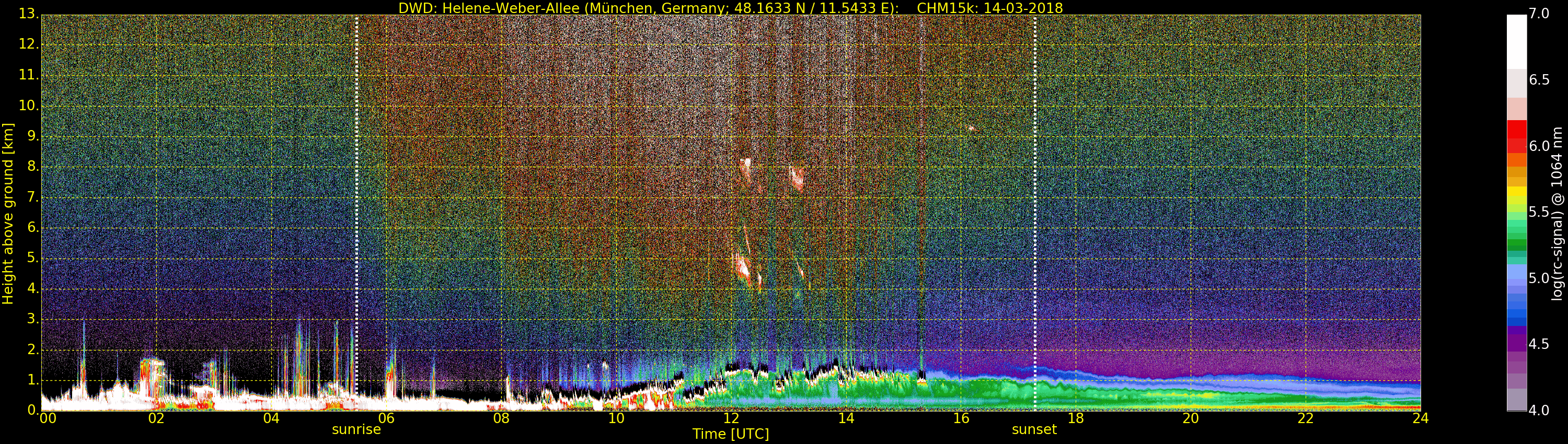Click the 'sunset' label
Viewport: 1568px width, 444px height.
pos(1034,429)
